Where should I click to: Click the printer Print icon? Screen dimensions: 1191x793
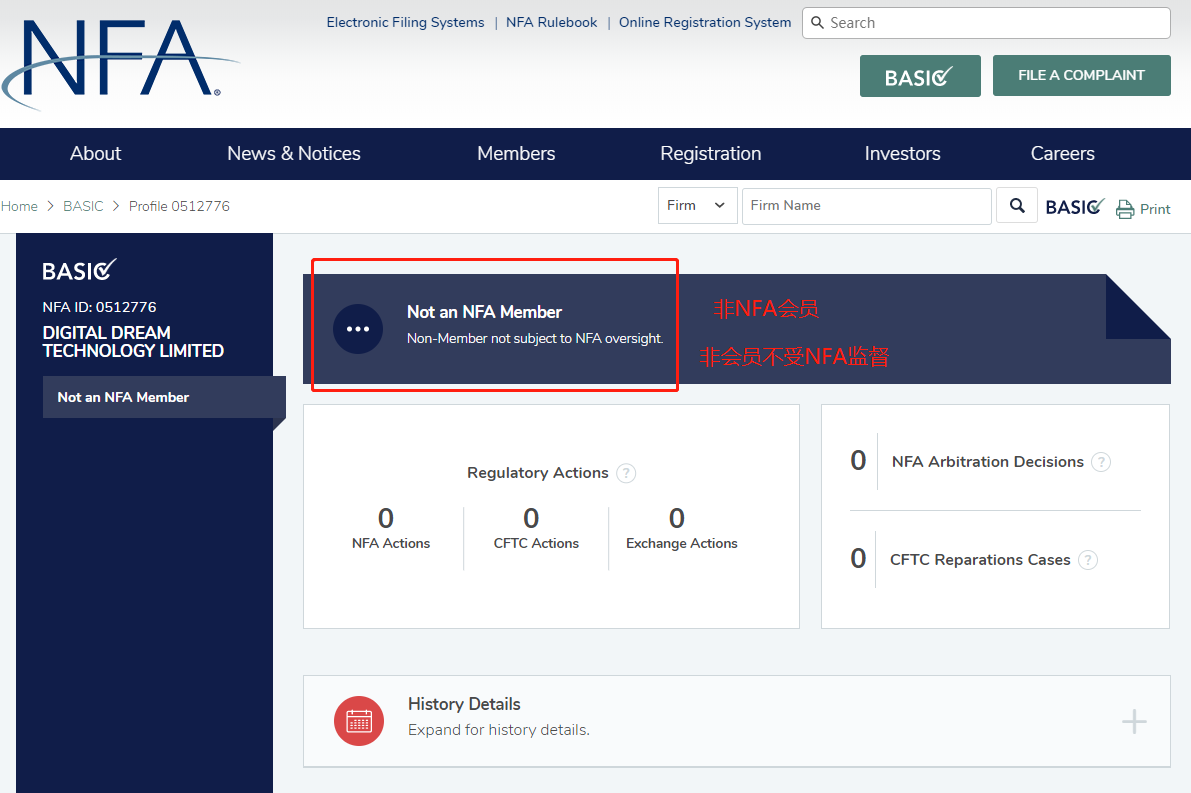pos(1125,209)
